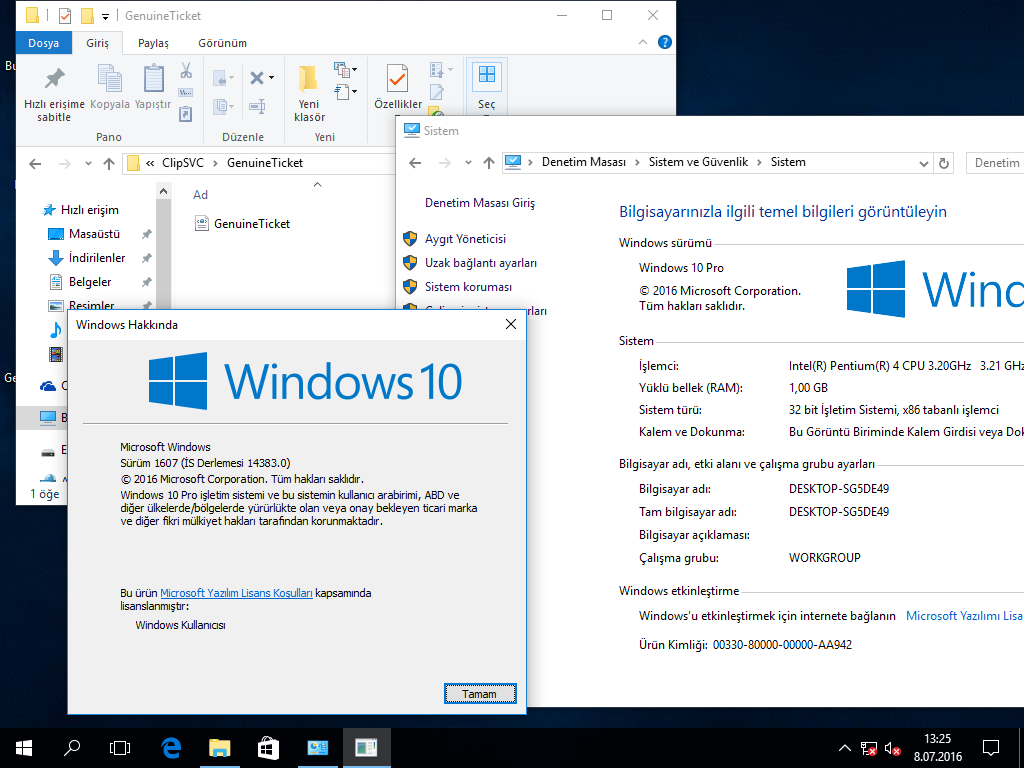Screen dimensions: 1024x768
Task: Click the Windows Start button
Action: coord(24,748)
